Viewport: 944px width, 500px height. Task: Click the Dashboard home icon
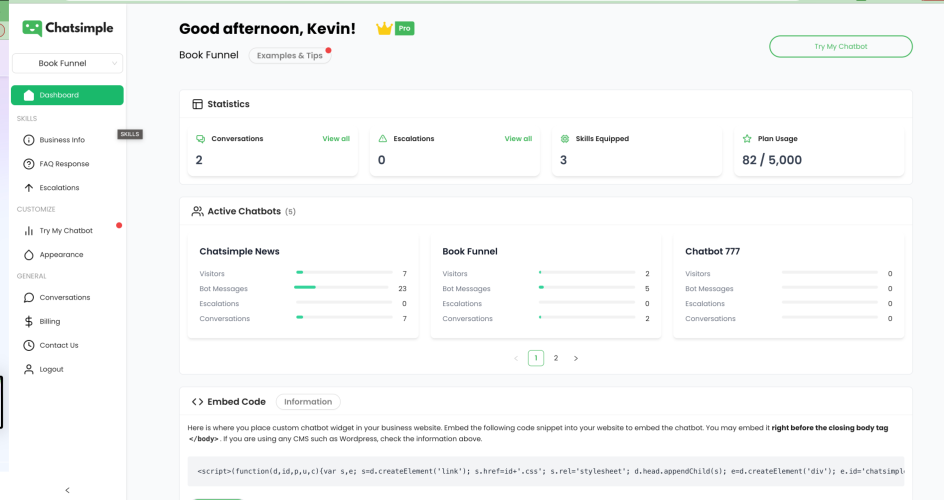[28, 95]
